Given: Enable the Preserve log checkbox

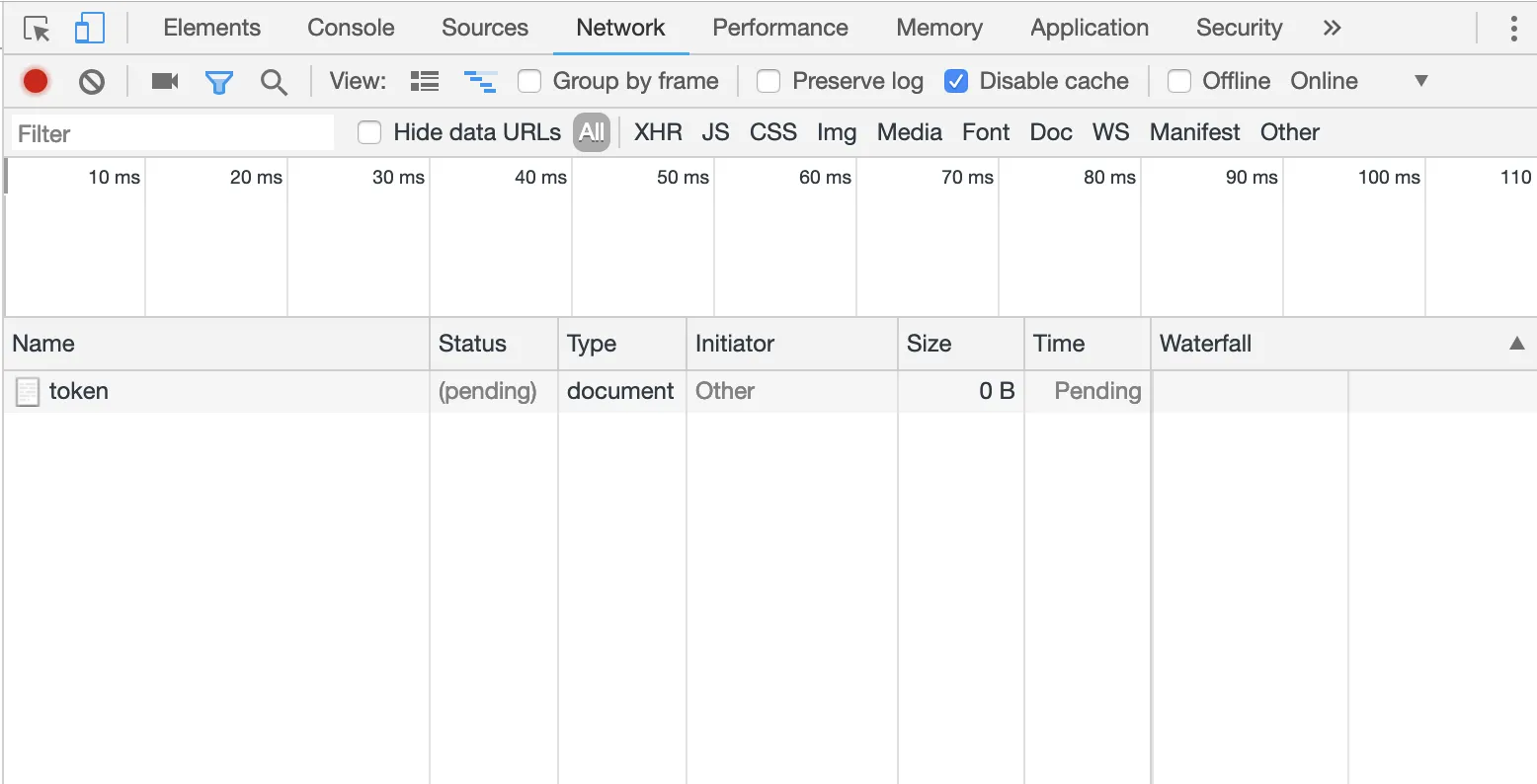Looking at the screenshot, I should coord(768,81).
